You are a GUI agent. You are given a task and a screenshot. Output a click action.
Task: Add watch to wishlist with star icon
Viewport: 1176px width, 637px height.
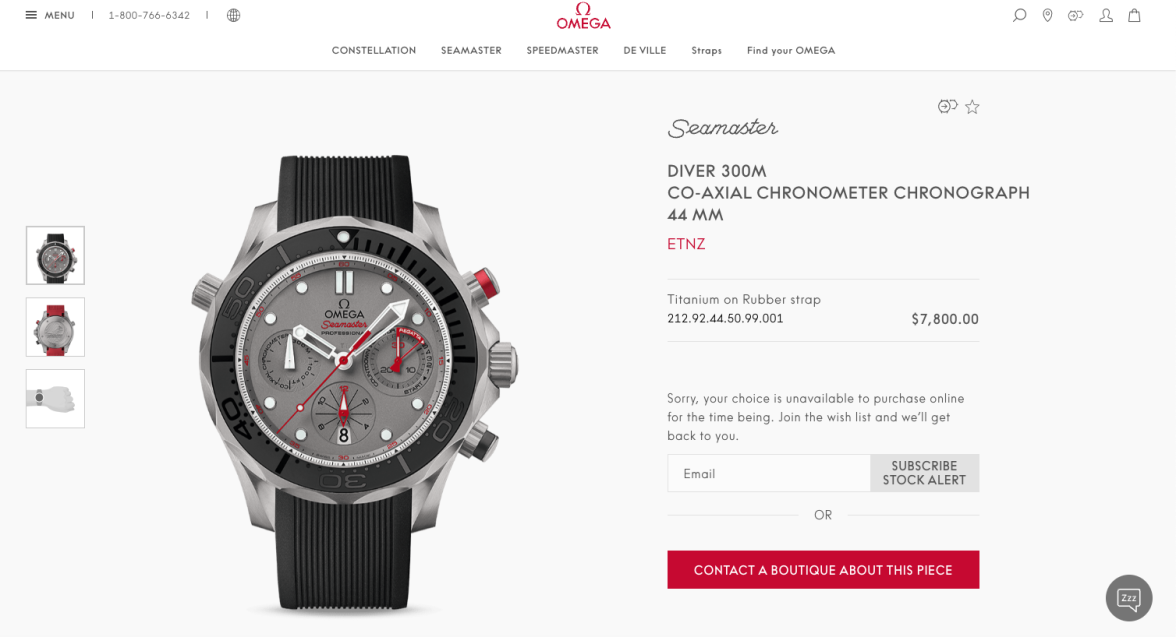(x=972, y=107)
